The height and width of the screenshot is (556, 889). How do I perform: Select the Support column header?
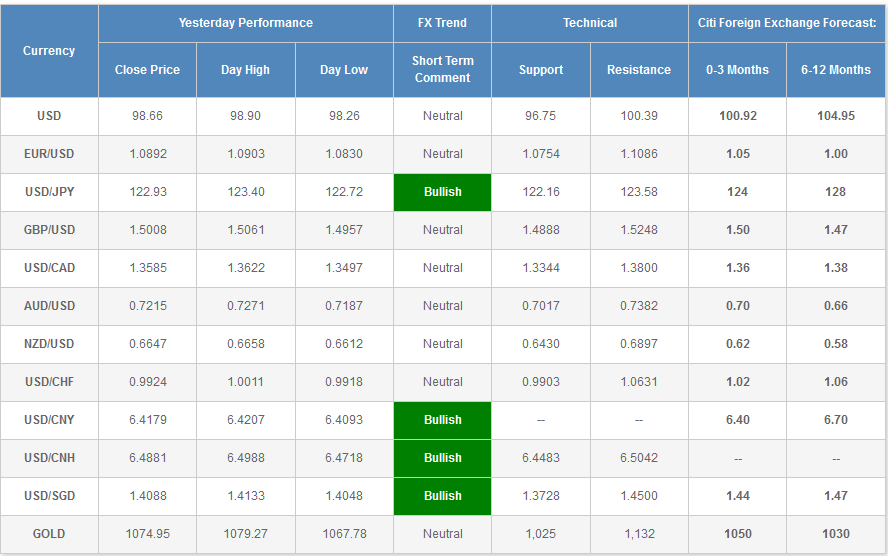[540, 70]
